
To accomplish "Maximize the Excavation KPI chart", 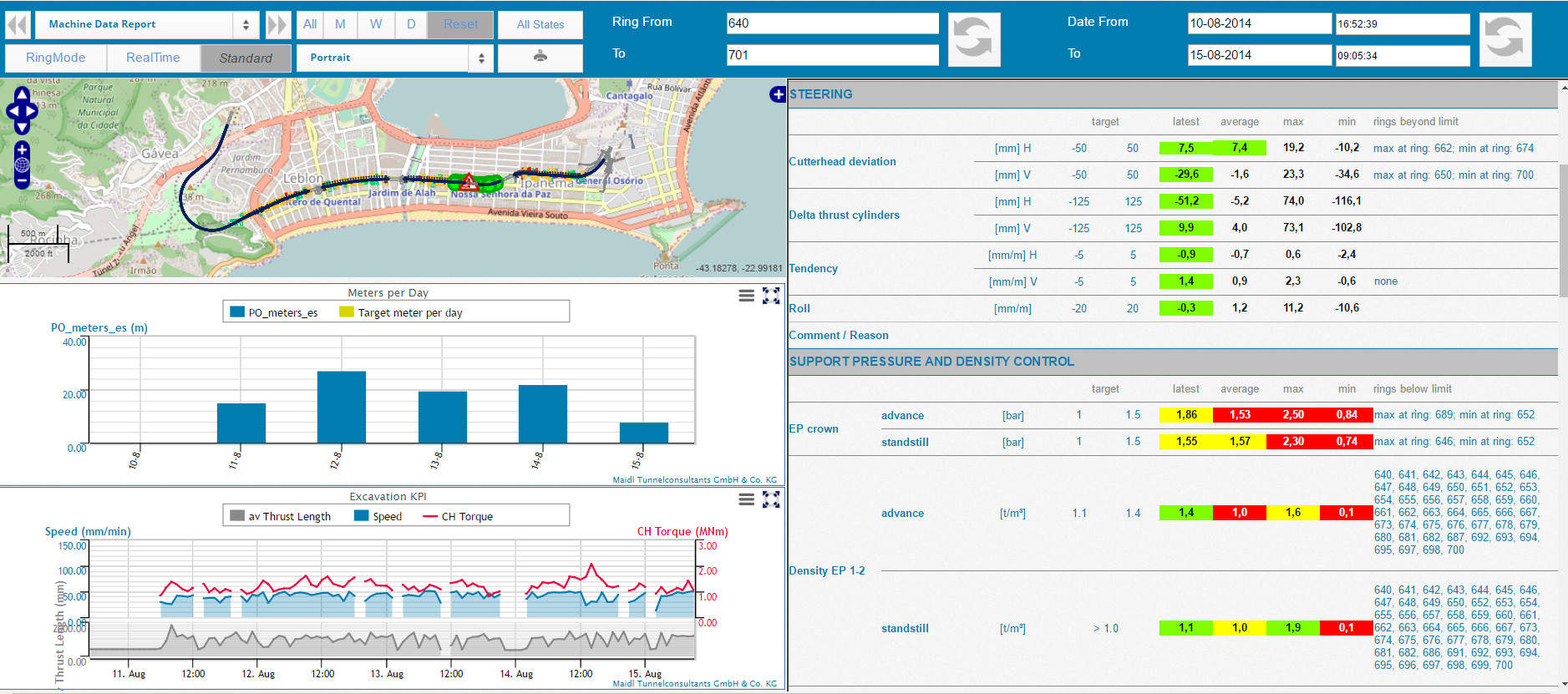I will 771,499.
